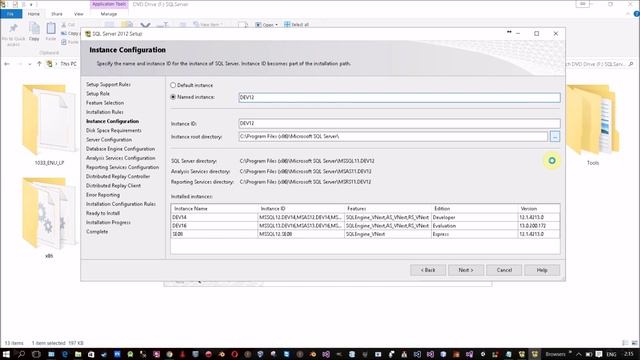Show hidden system tray icons
The image size is (640, 360).
point(578,354)
